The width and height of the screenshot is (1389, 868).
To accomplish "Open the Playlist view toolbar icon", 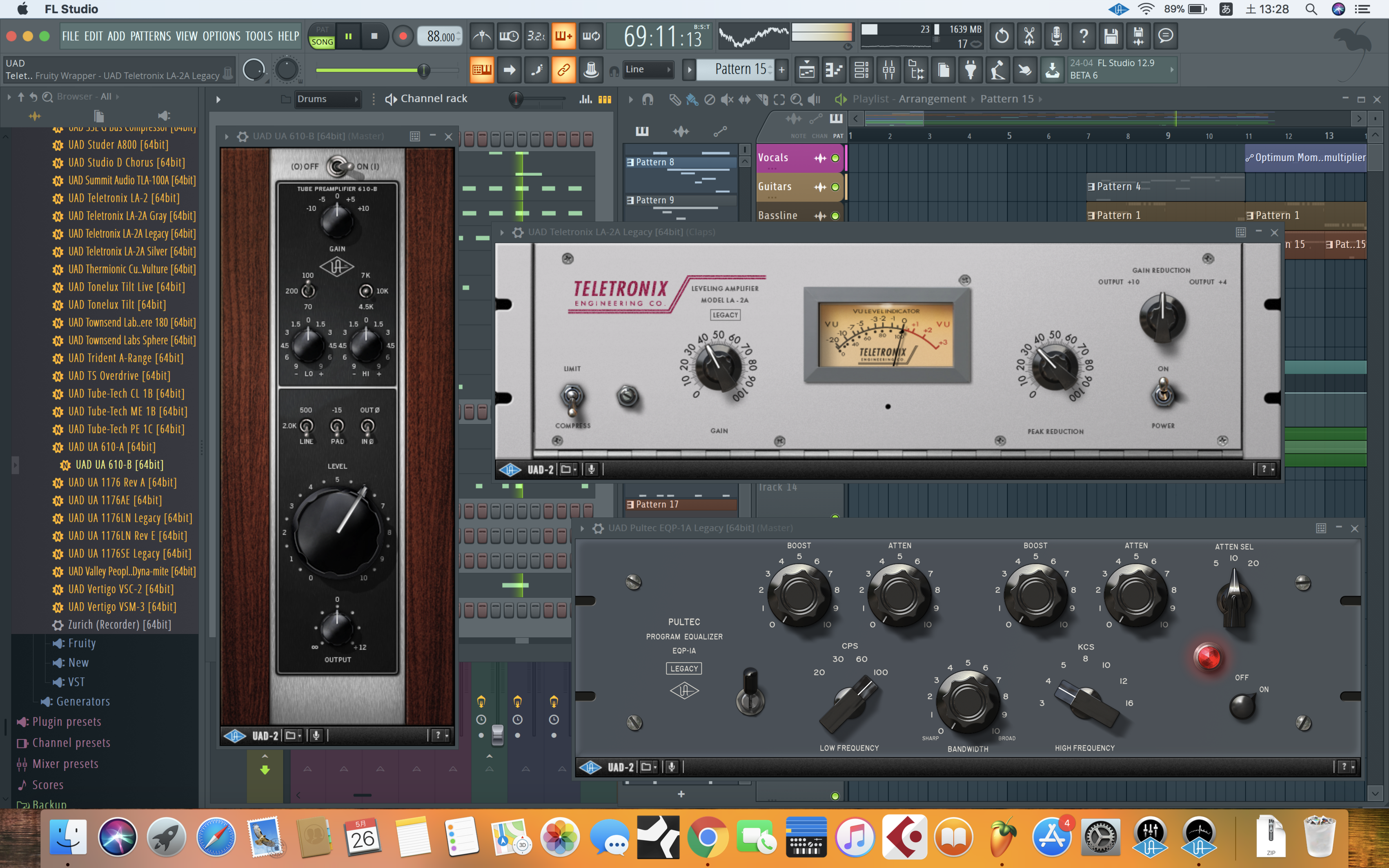I will click(x=806, y=70).
